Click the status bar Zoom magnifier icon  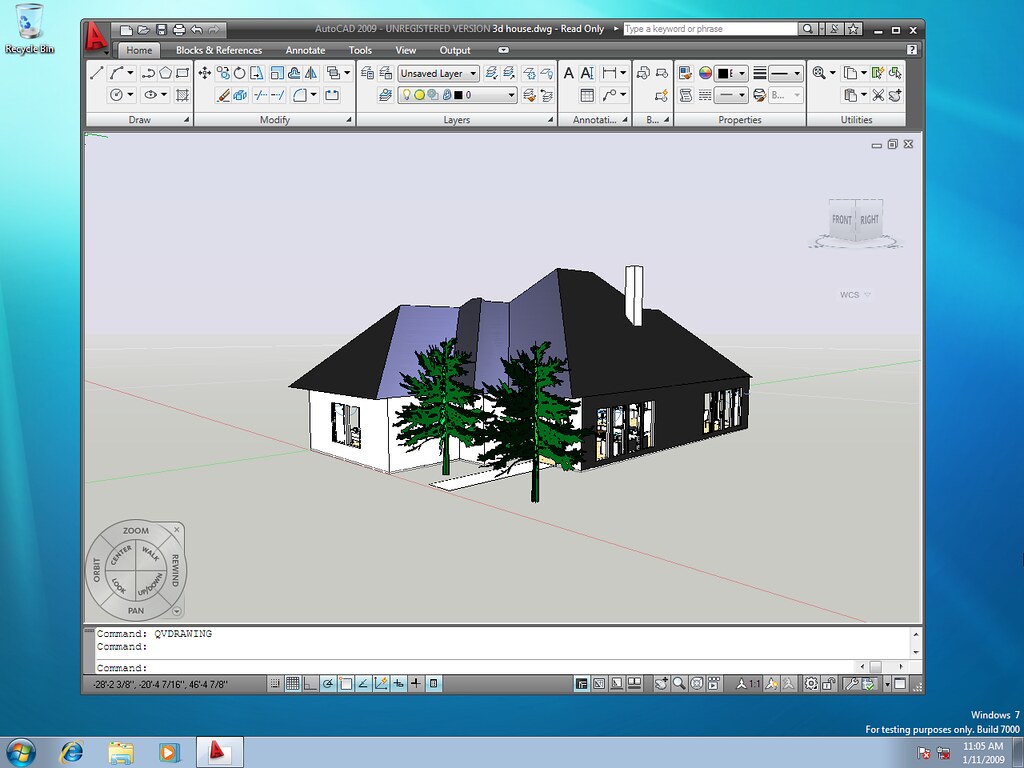(679, 684)
